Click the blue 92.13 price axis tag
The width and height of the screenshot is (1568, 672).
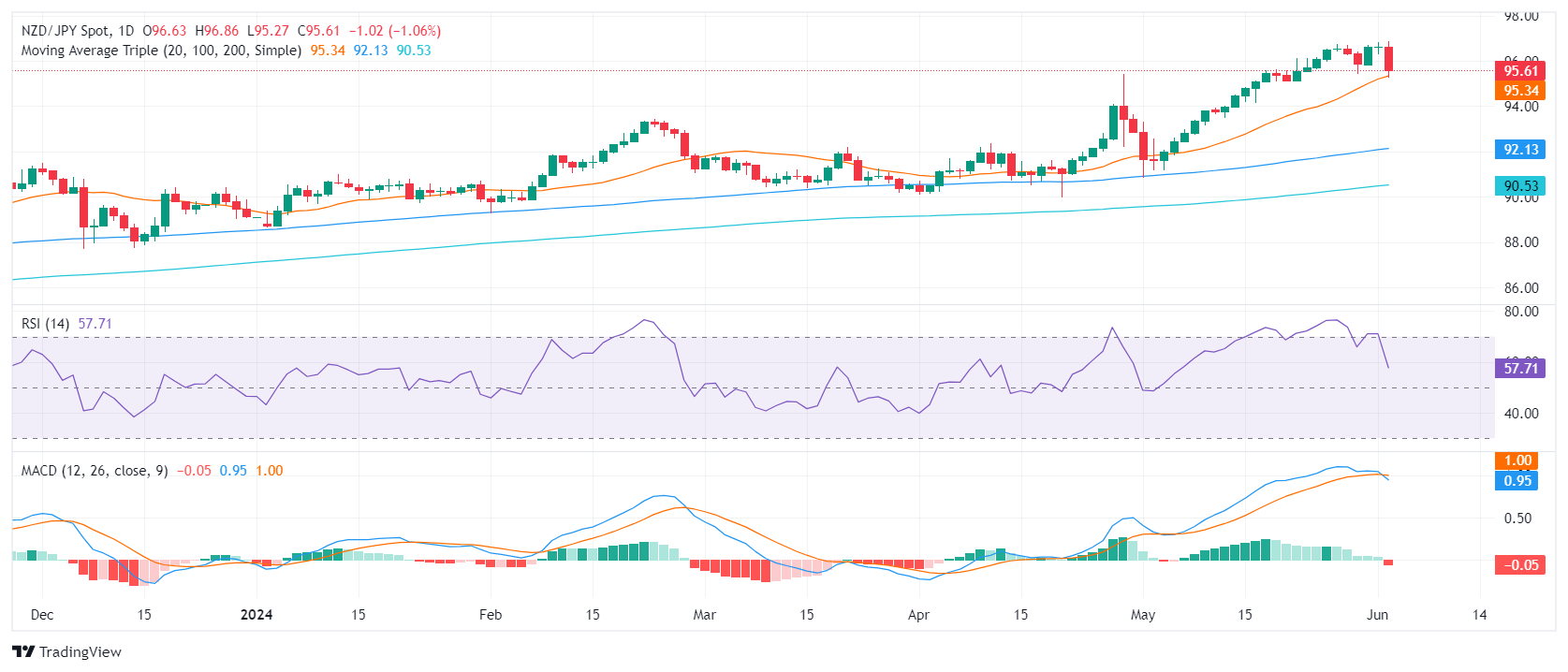1519,150
